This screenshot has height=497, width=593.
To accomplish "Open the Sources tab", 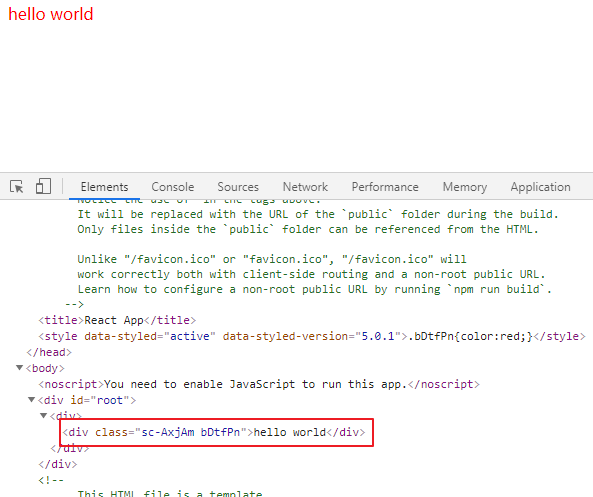I will 238,187.
